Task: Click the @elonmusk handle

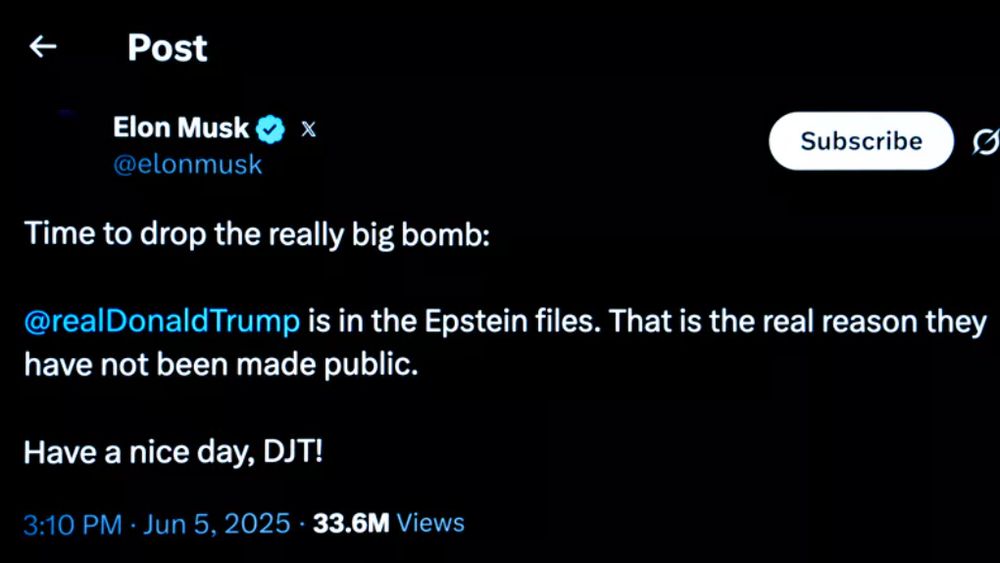Action: tap(187, 165)
